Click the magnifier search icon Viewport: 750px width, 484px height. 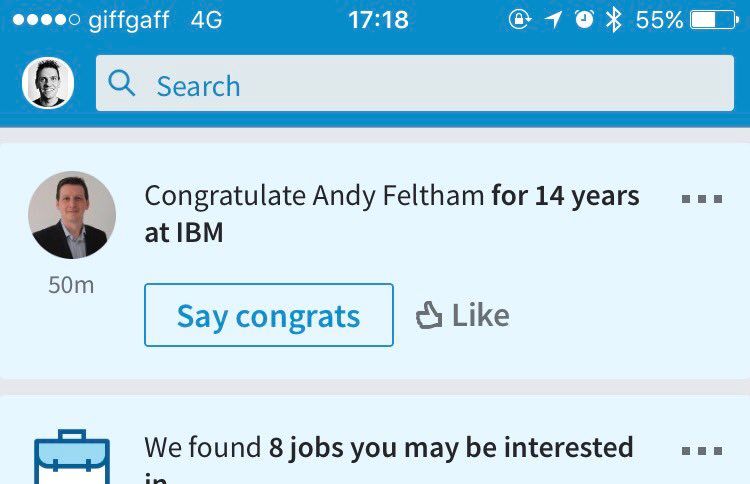[x=122, y=84]
